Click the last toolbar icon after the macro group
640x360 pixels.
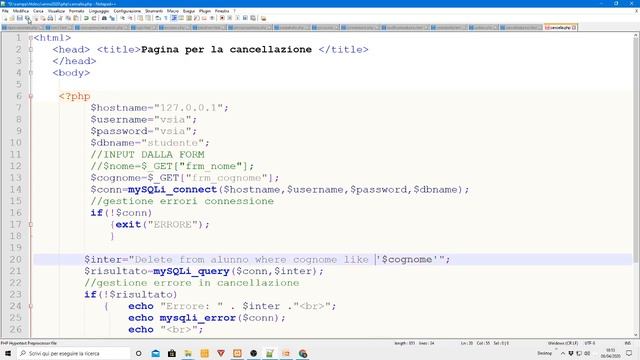pyautogui.click(x=263, y=18)
